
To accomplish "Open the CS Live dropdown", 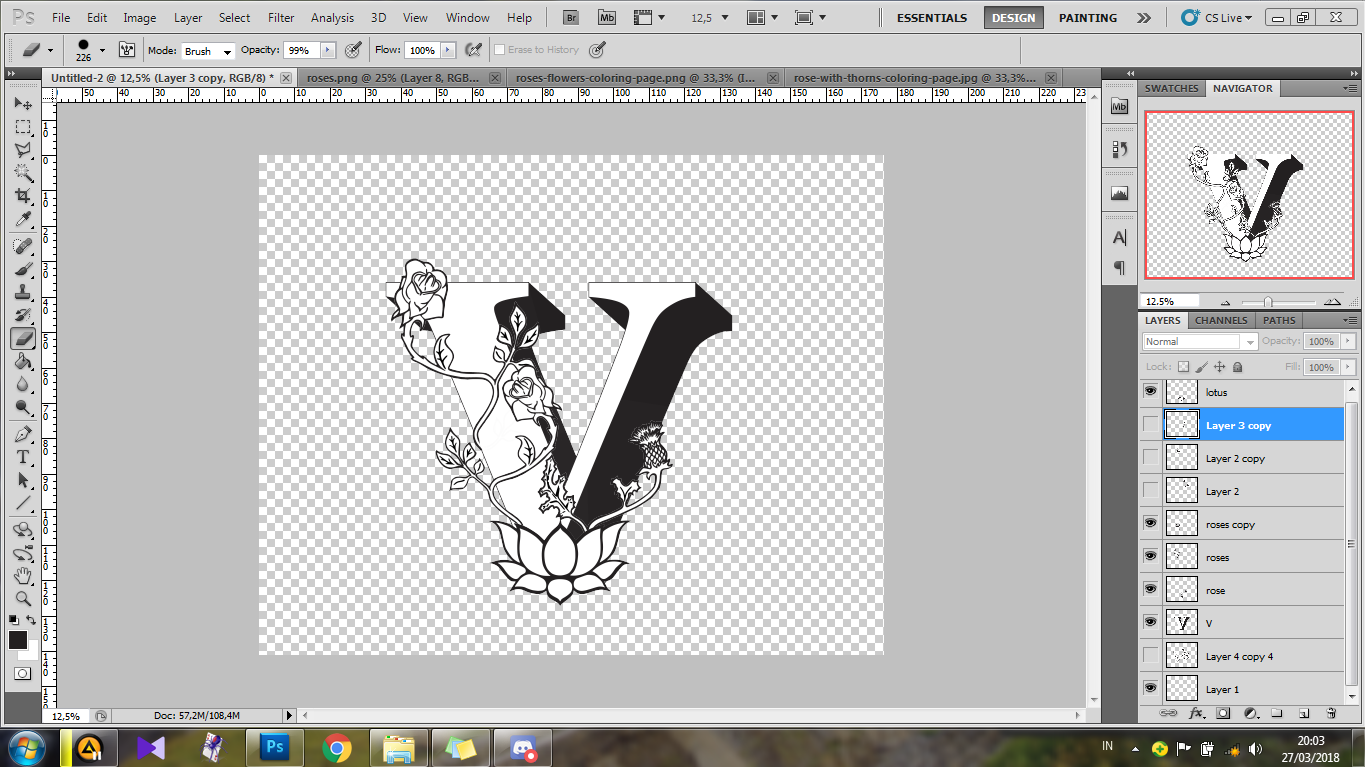I will click(1216, 17).
